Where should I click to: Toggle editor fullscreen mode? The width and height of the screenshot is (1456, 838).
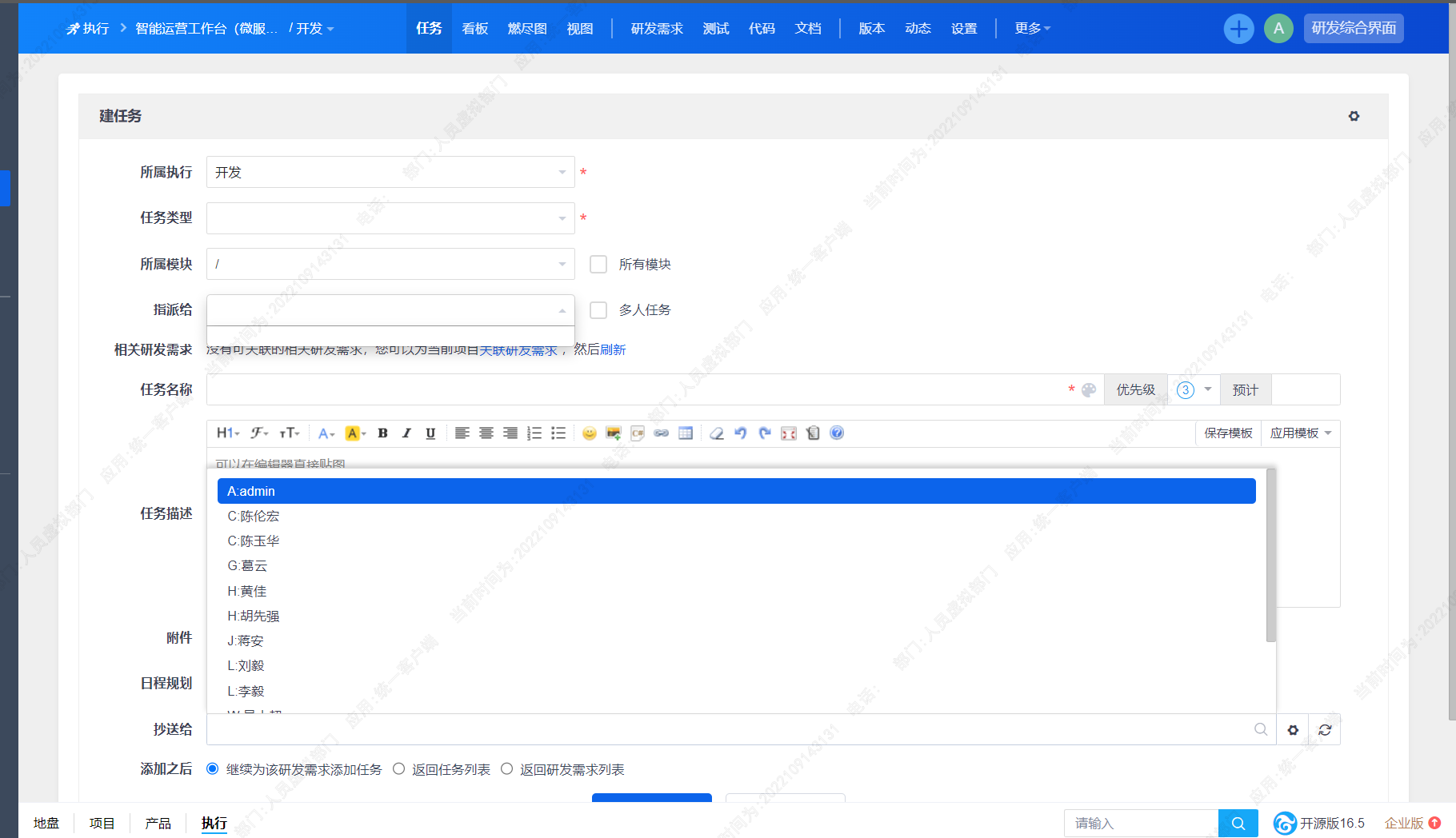789,433
